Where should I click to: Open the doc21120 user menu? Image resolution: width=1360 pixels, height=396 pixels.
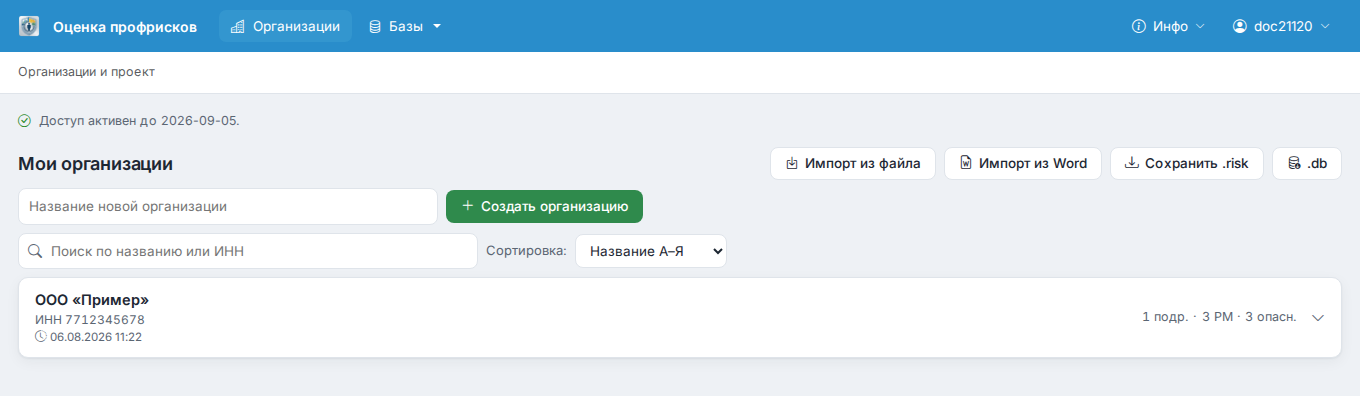(1281, 27)
